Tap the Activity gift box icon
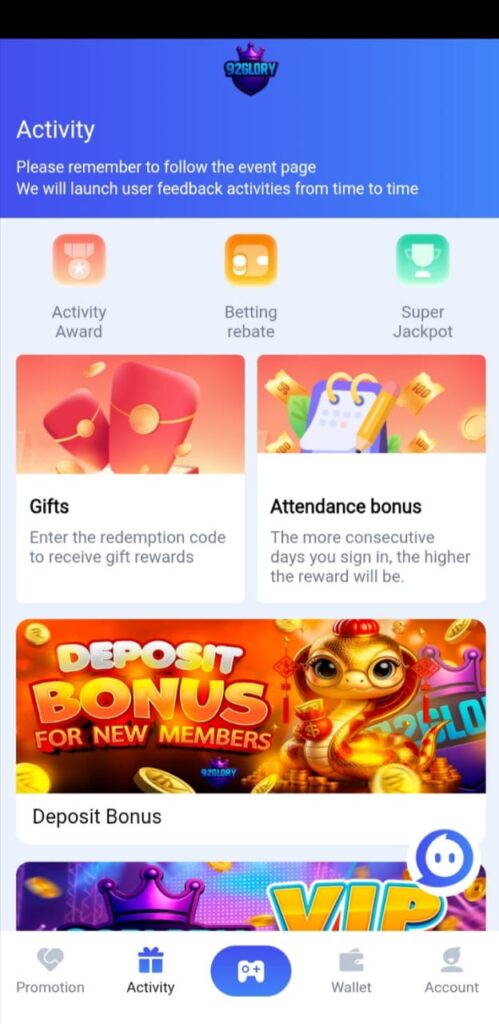 150,960
